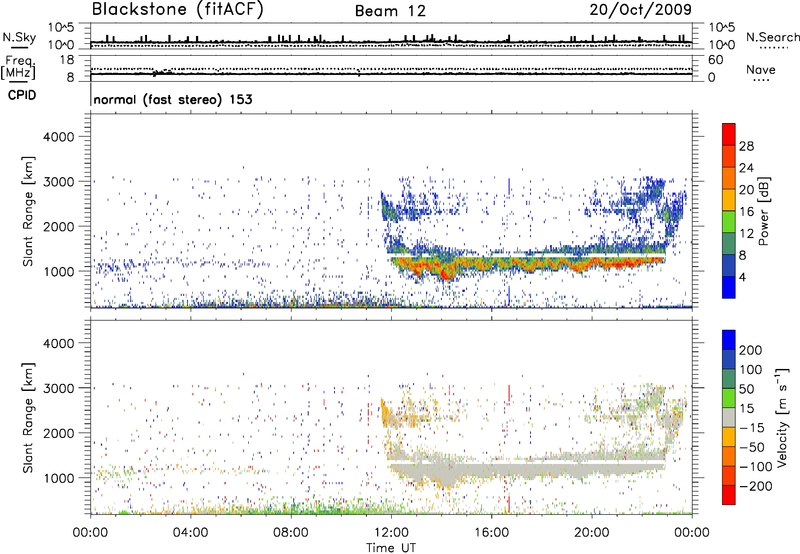Click the red bottom of velocity colorbar
The height and width of the screenshot is (554, 800).
pyautogui.click(x=729, y=495)
